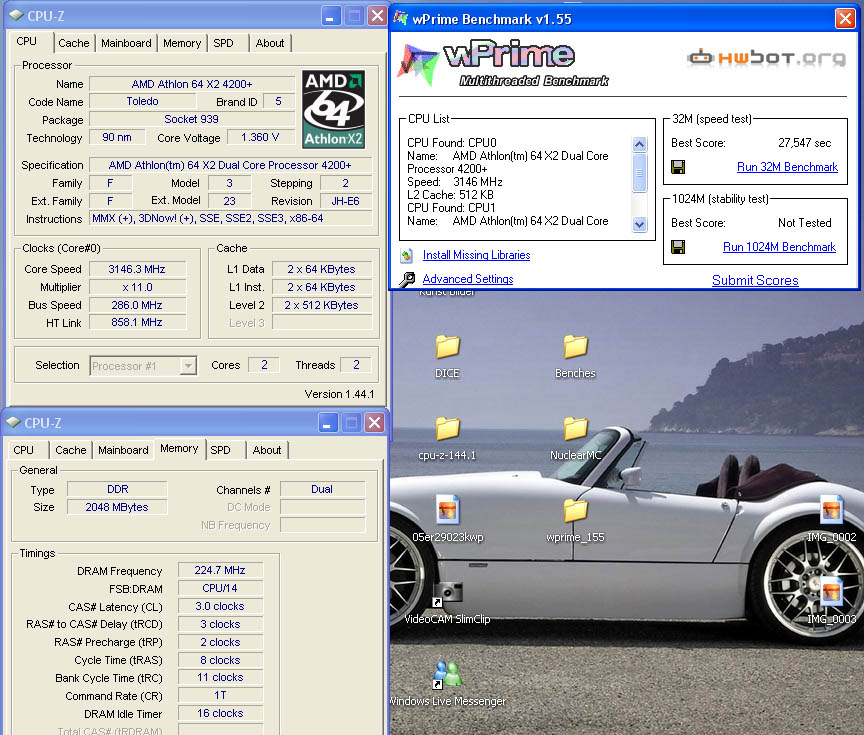Viewport: 864px width, 735px height.
Task: Click the Core Voltage 1.360 V value
Action: tap(260, 137)
